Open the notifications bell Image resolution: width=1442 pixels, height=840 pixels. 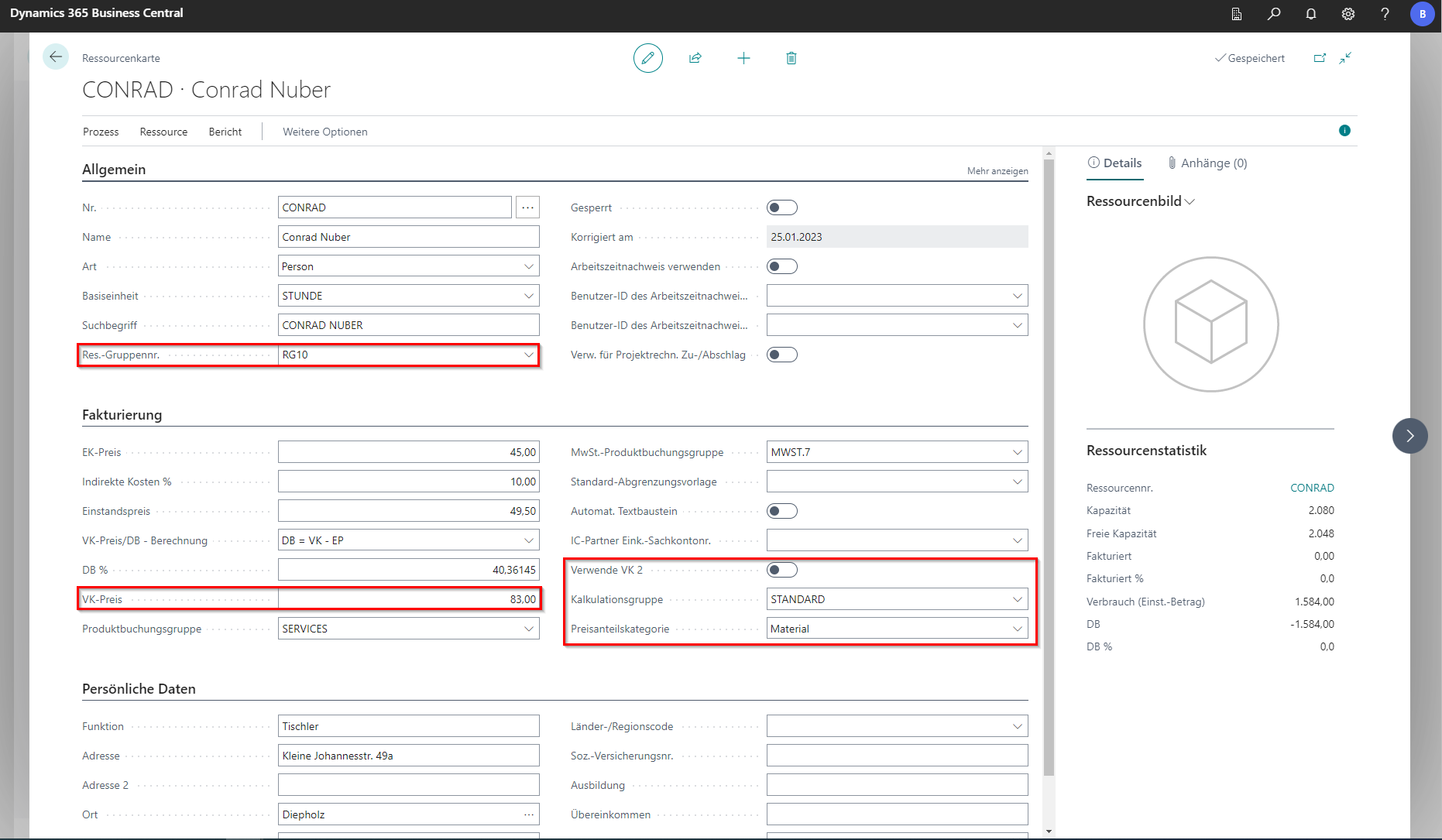1311,14
